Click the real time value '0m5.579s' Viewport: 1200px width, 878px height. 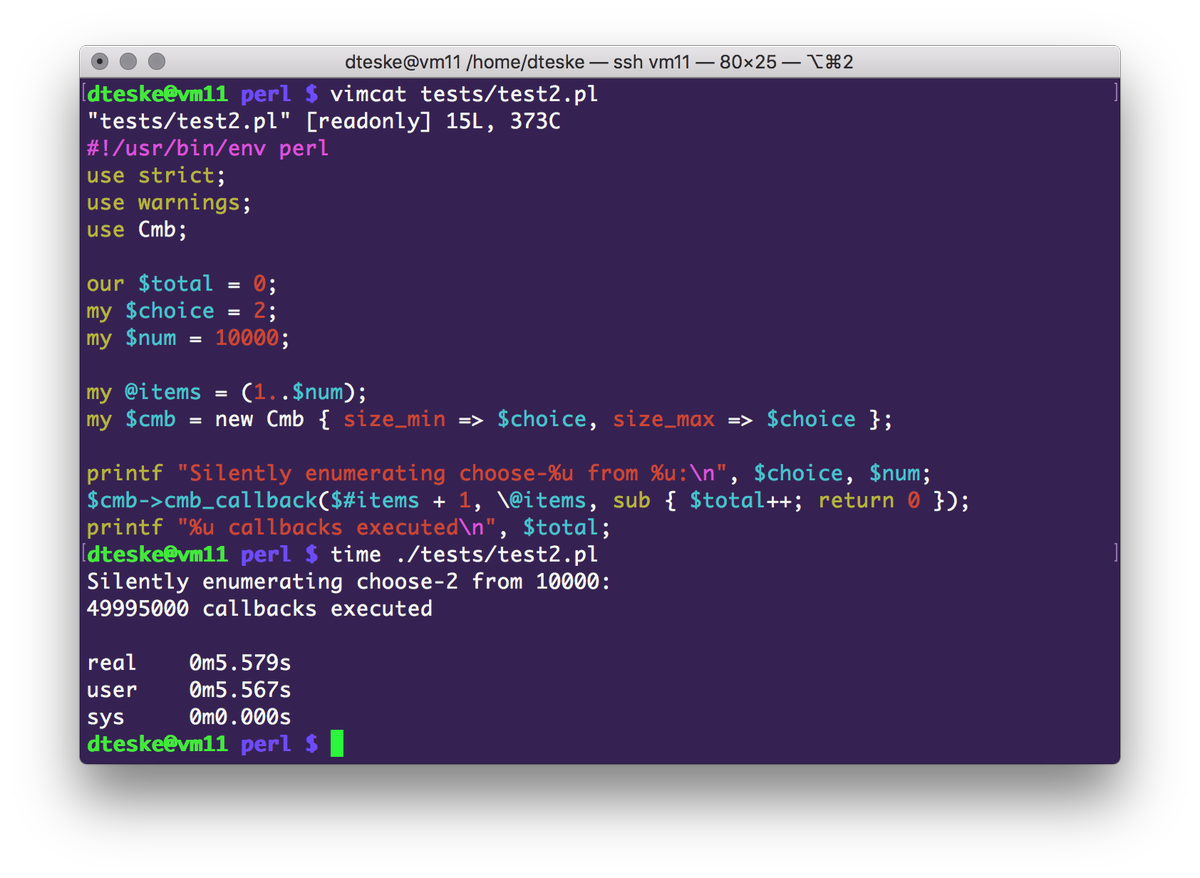click(x=240, y=663)
